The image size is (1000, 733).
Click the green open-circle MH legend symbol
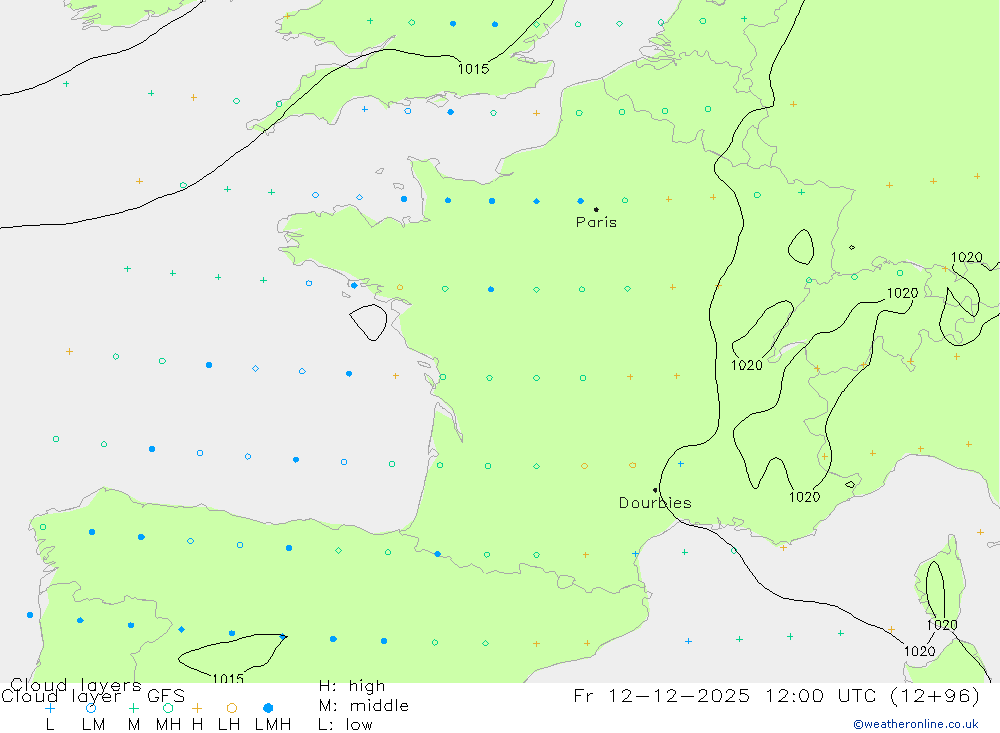coord(168,708)
